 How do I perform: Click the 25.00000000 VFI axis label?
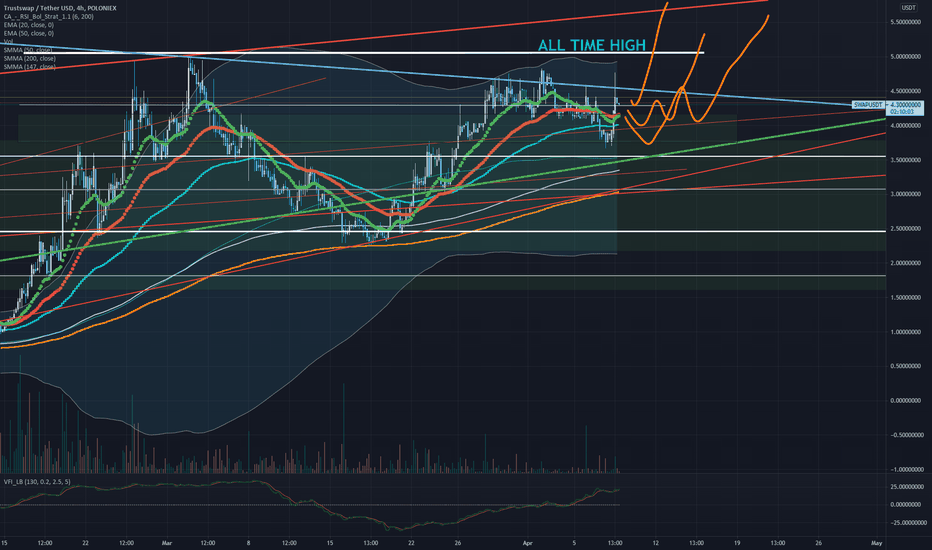click(x=909, y=486)
